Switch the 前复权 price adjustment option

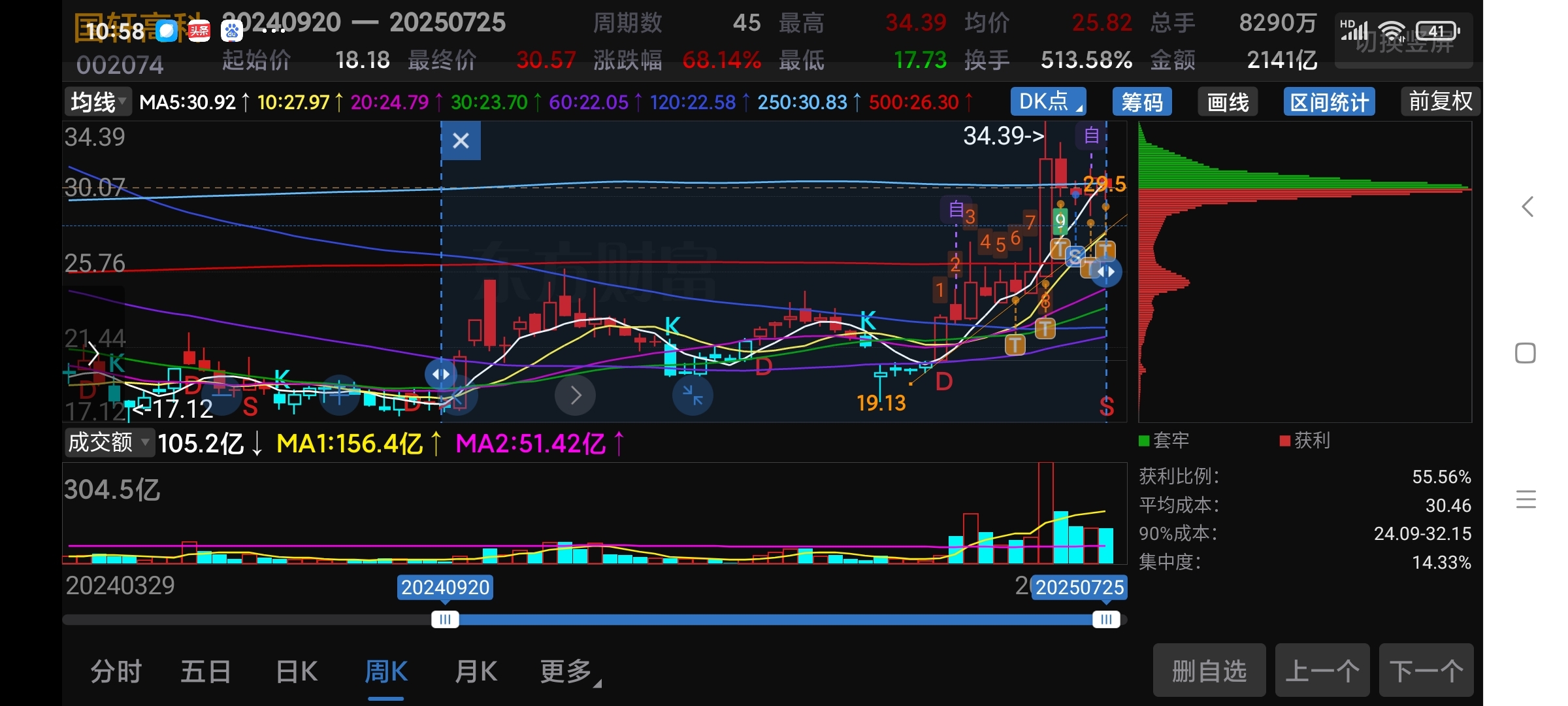tap(1441, 101)
